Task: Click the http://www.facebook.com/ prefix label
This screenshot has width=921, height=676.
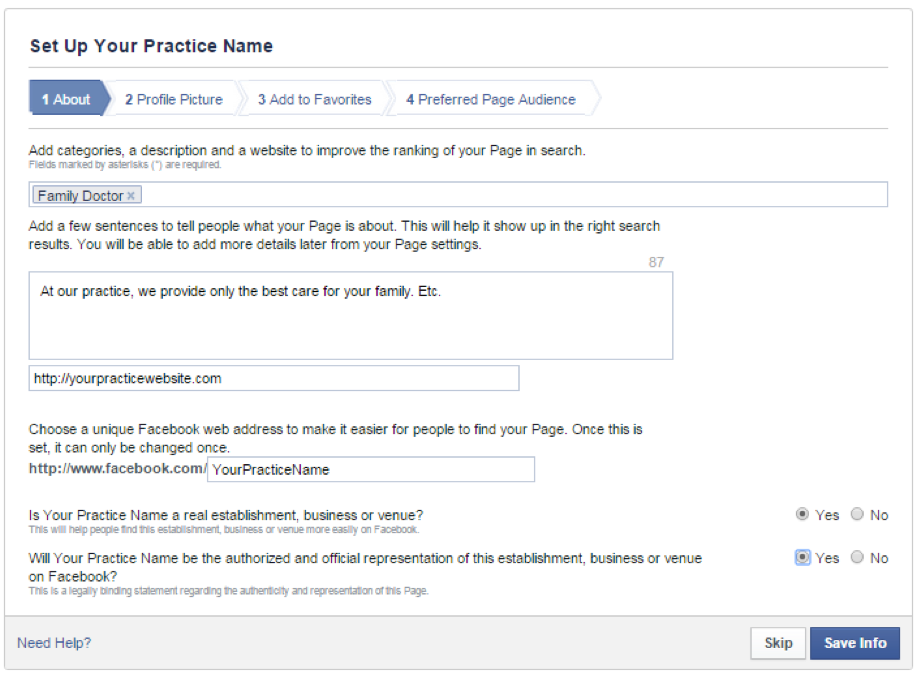Action: pos(117,469)
